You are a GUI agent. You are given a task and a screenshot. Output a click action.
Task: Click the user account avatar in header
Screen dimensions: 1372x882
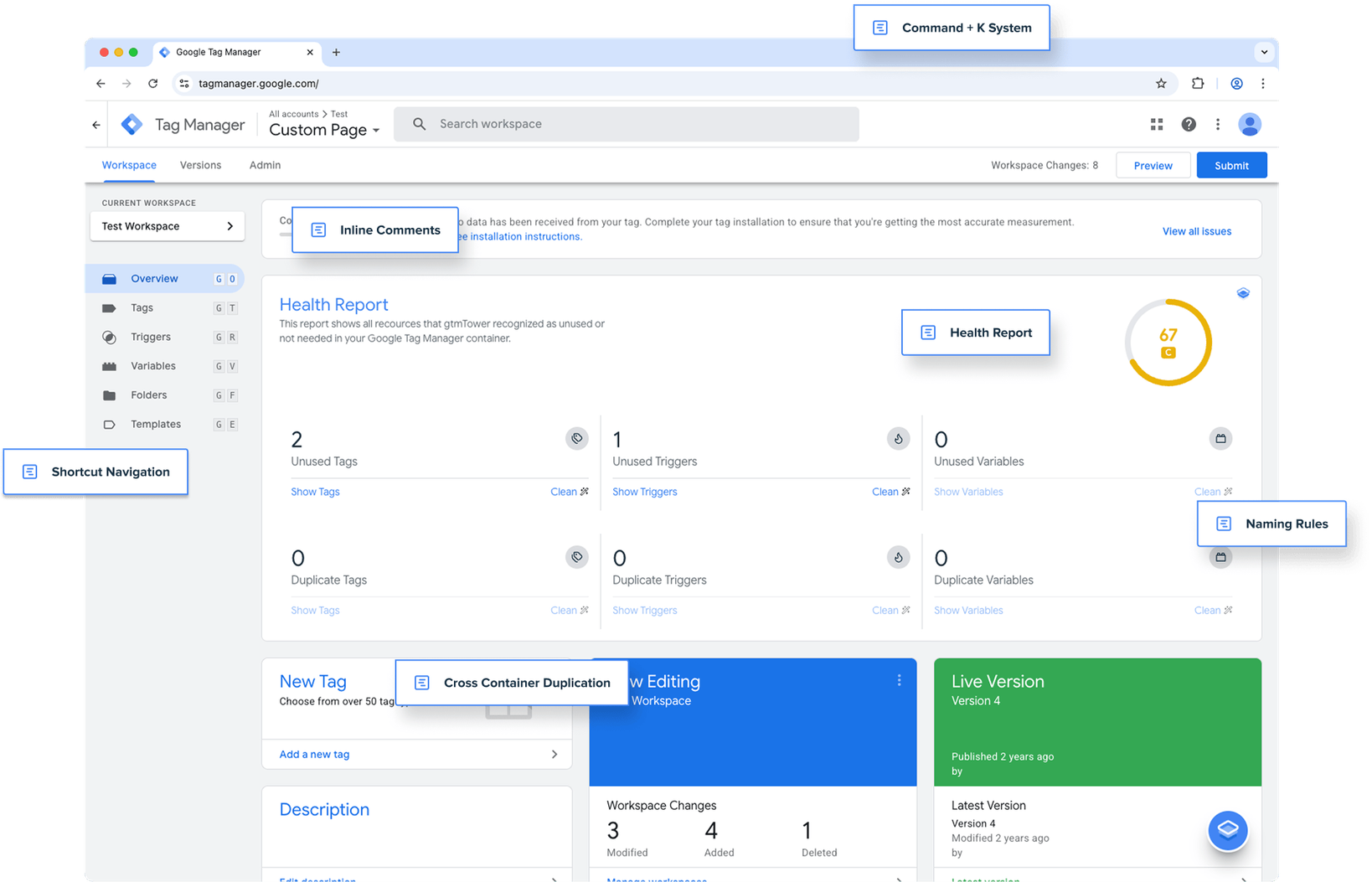point(1250,124)
